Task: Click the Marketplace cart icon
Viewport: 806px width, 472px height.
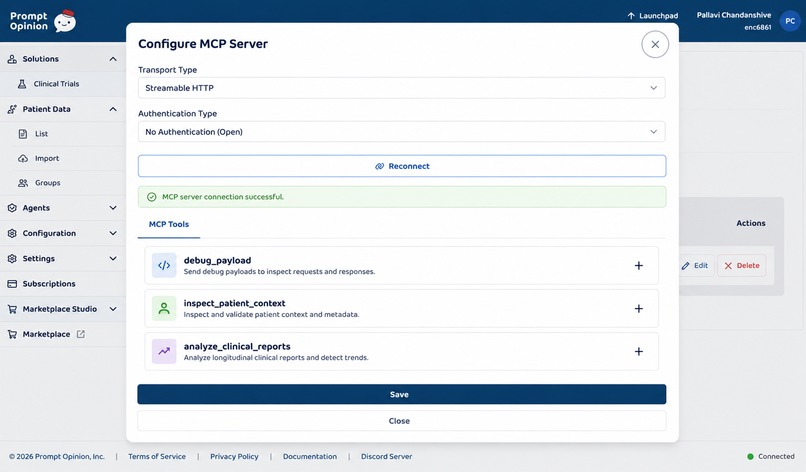Action: click(12, 334)
